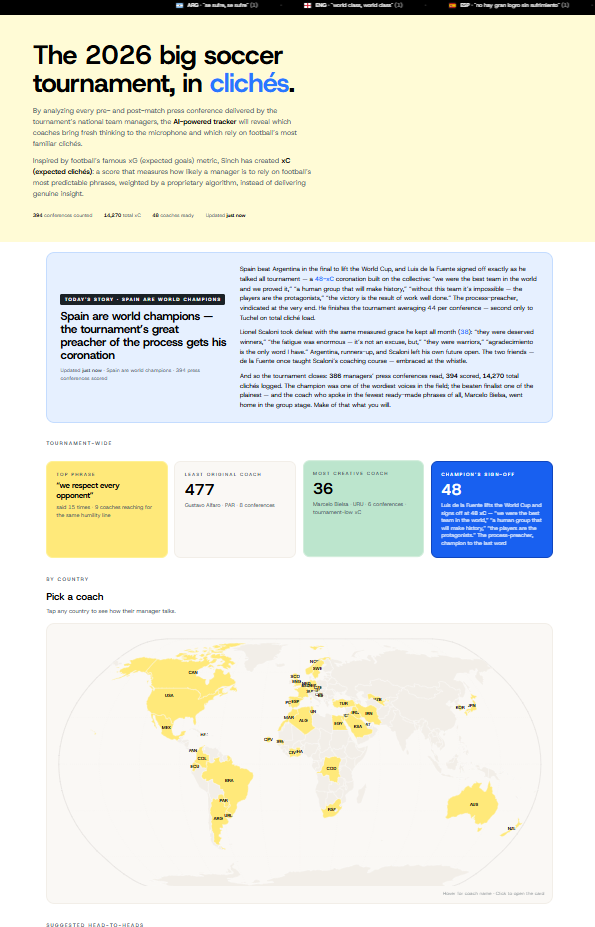Open Least Original Coach card showing 477

(235, 510)
